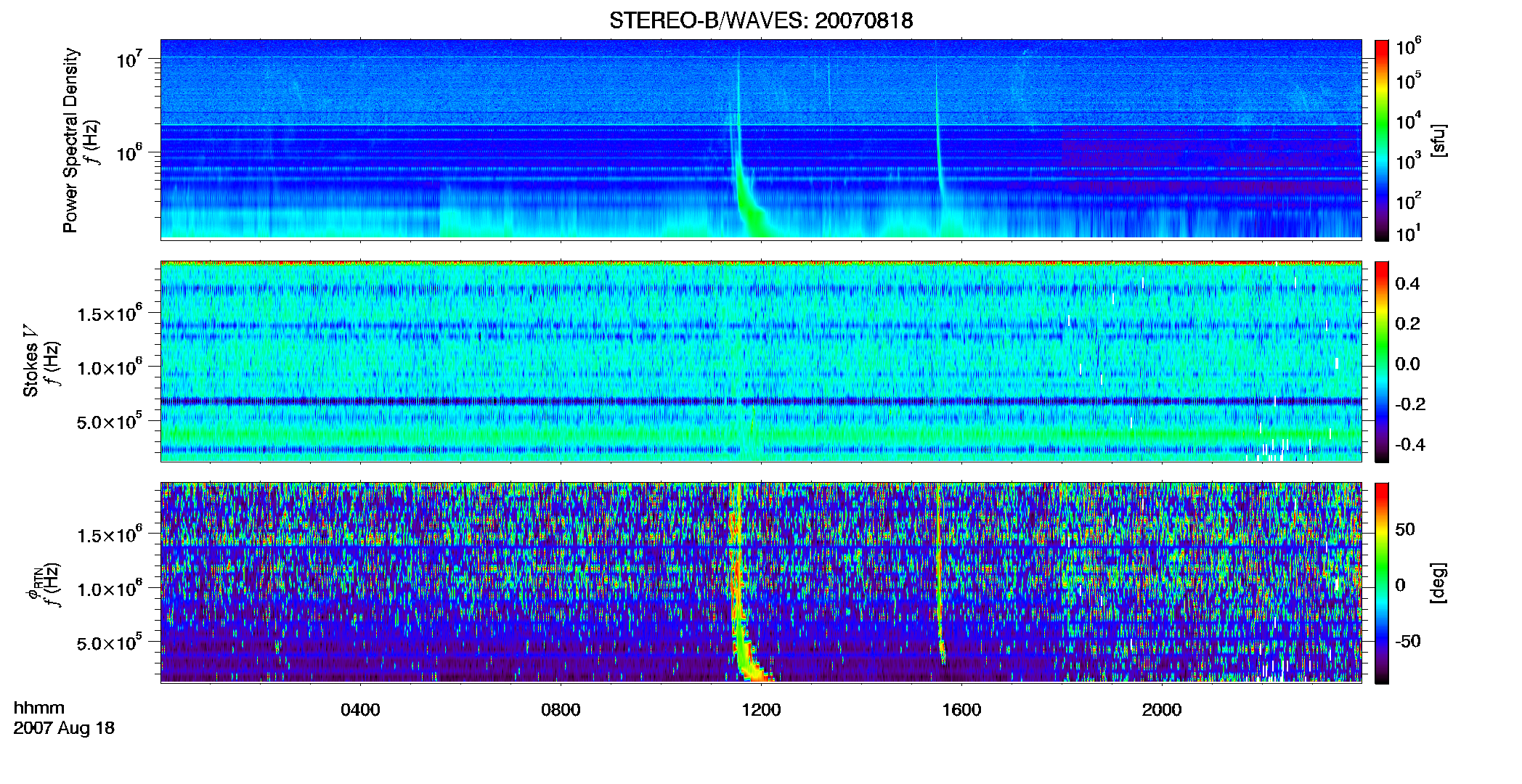1522x784 pixels.
Task: Click the dark blue band in Stokes V panel
Action: coord(761,401)
